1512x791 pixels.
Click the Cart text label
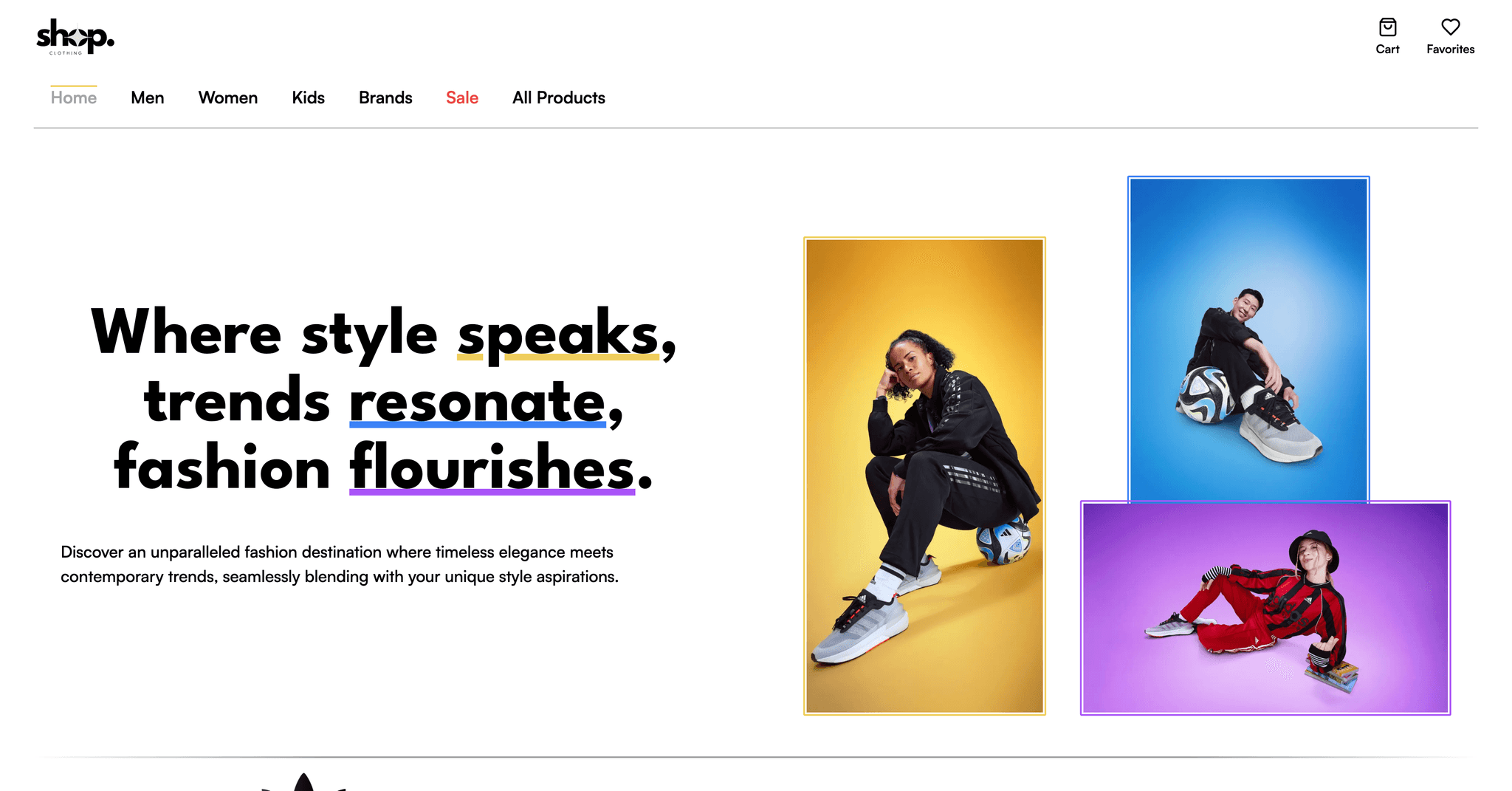point(1387,49)
